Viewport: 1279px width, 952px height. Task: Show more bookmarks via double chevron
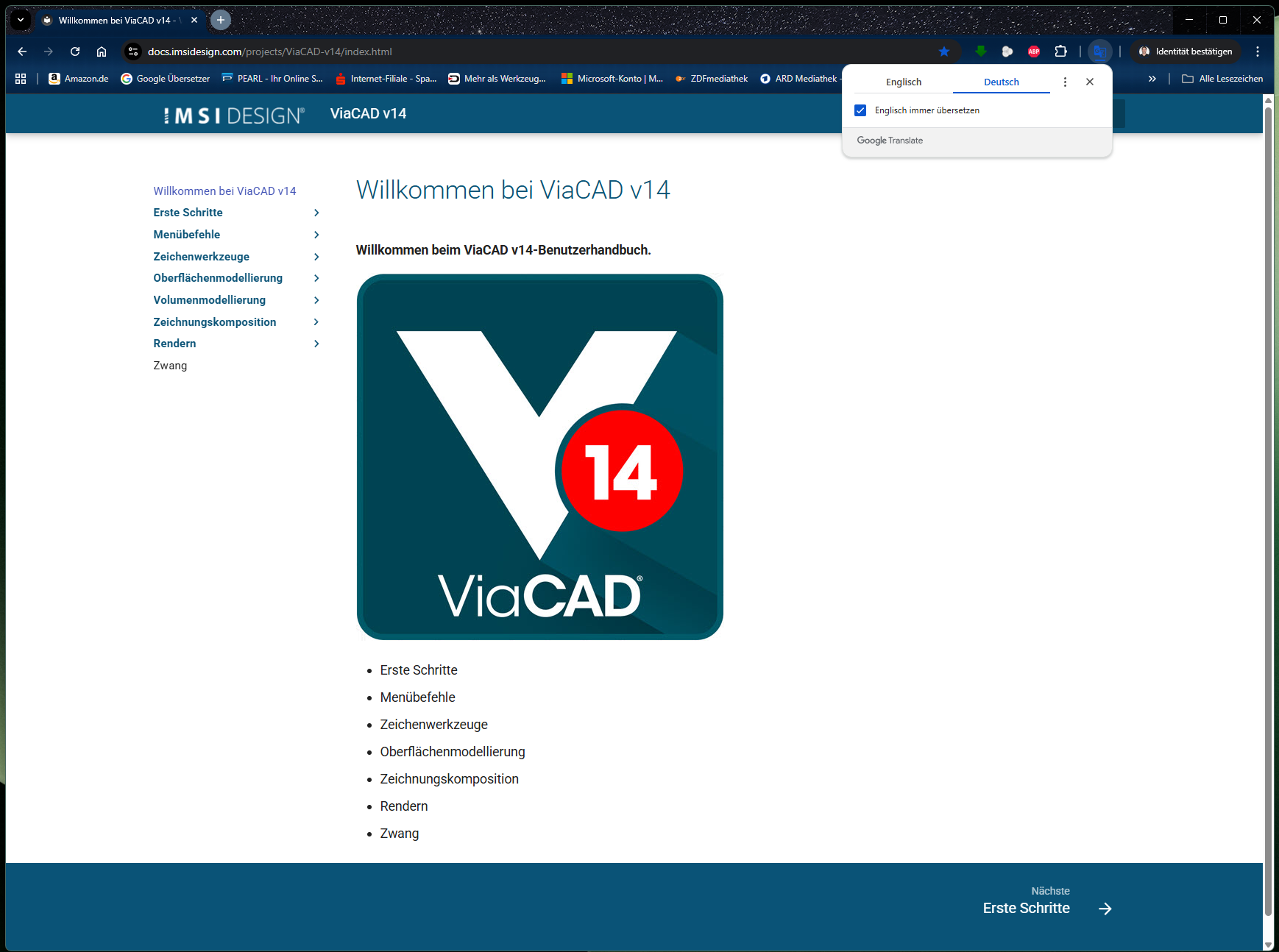[1152, 79]
